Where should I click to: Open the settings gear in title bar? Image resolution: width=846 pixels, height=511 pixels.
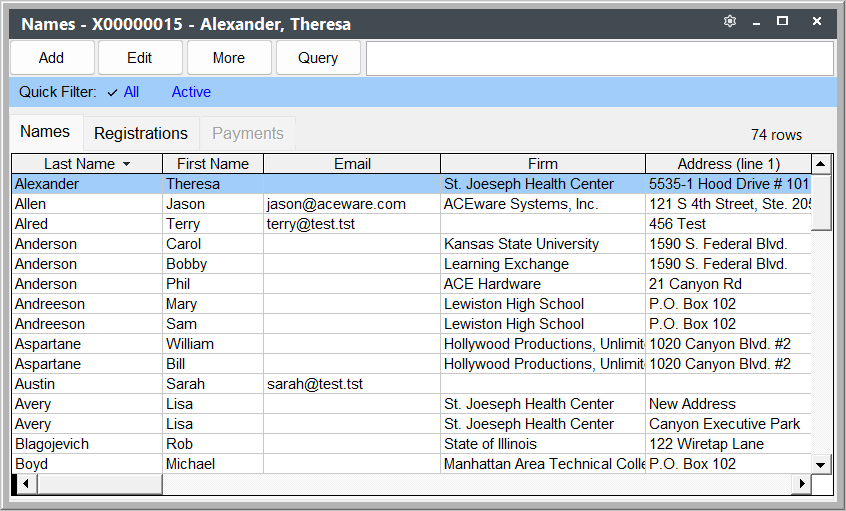pyautogui.click(x=729, y=22)
